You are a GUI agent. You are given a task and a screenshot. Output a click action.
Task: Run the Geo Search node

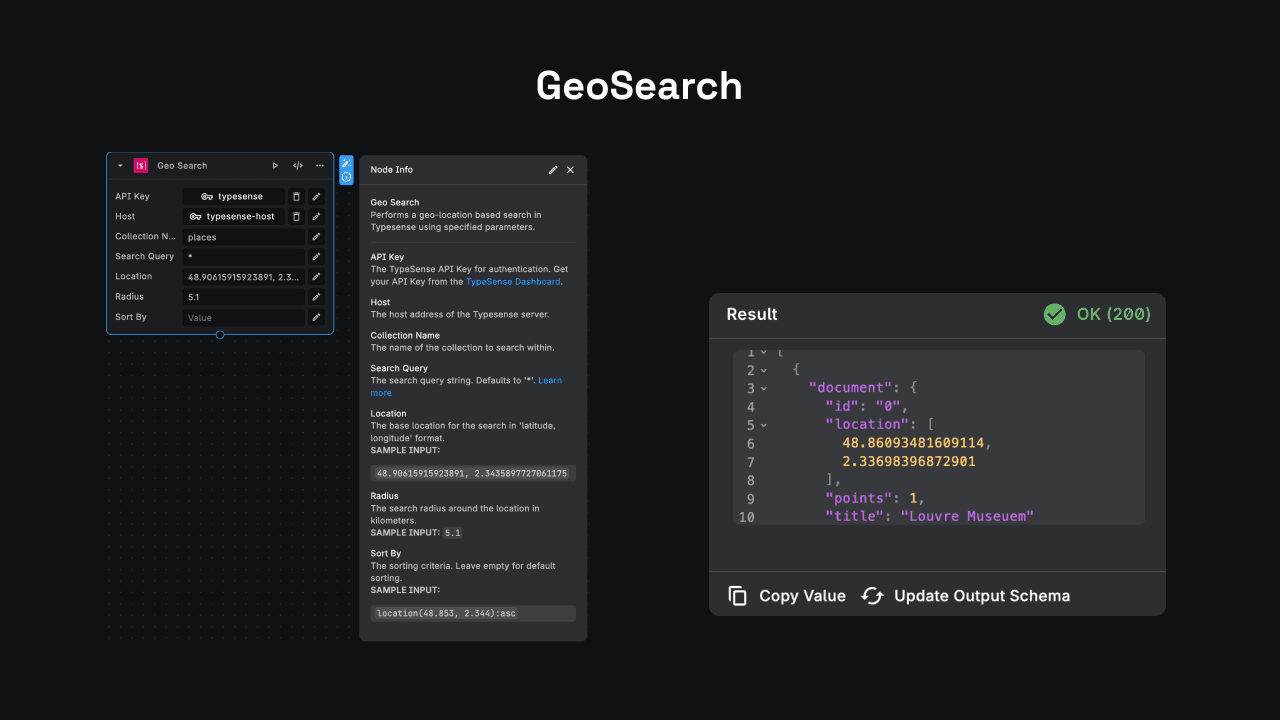point(275,166)
